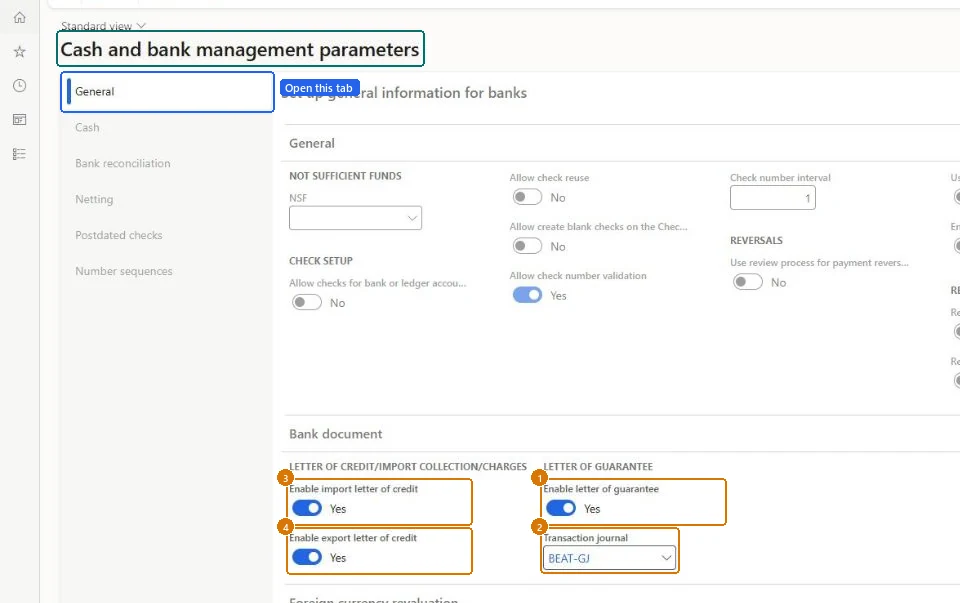Click NOT SUFFICIENT FUNDS label
This screenshot has height=603, width=960.
[x=345, y=176]
